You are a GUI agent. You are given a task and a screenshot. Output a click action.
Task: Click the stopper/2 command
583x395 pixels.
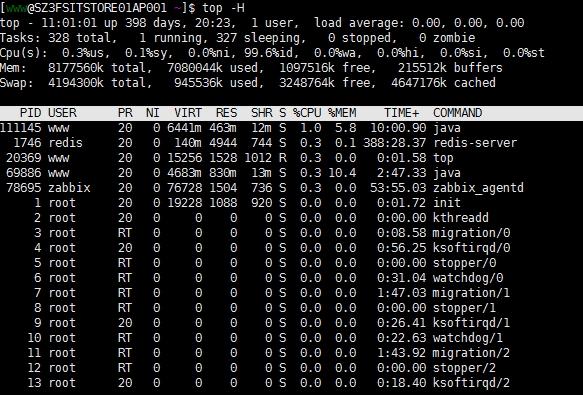[x=464, y=368]
